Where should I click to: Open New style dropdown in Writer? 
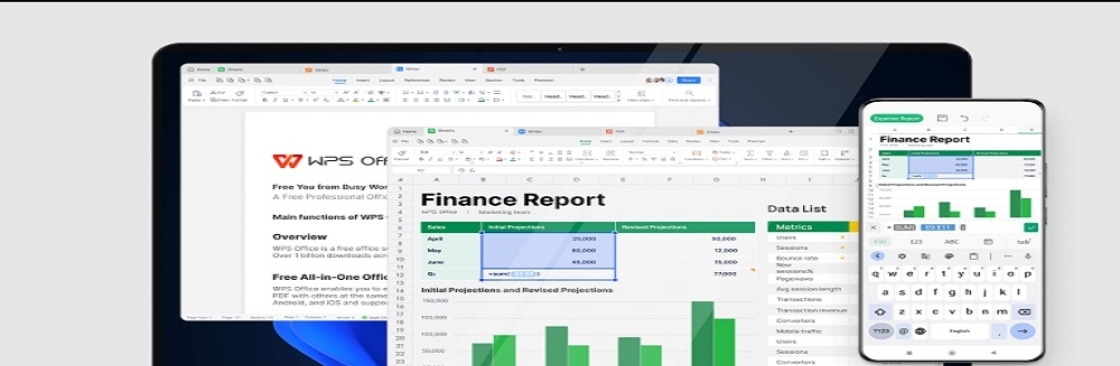[x=641, y=96]
